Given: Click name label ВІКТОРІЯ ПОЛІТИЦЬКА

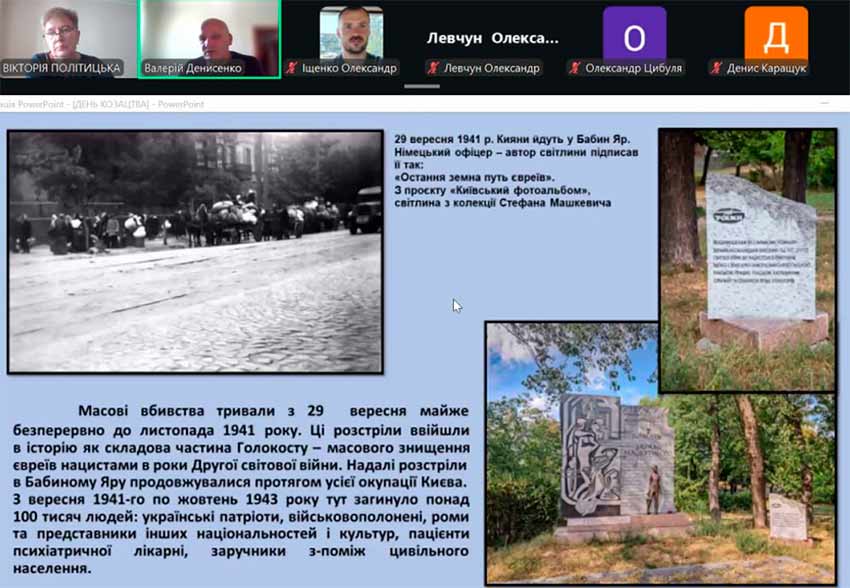Looking at the screenshot, I should (61, 68).
